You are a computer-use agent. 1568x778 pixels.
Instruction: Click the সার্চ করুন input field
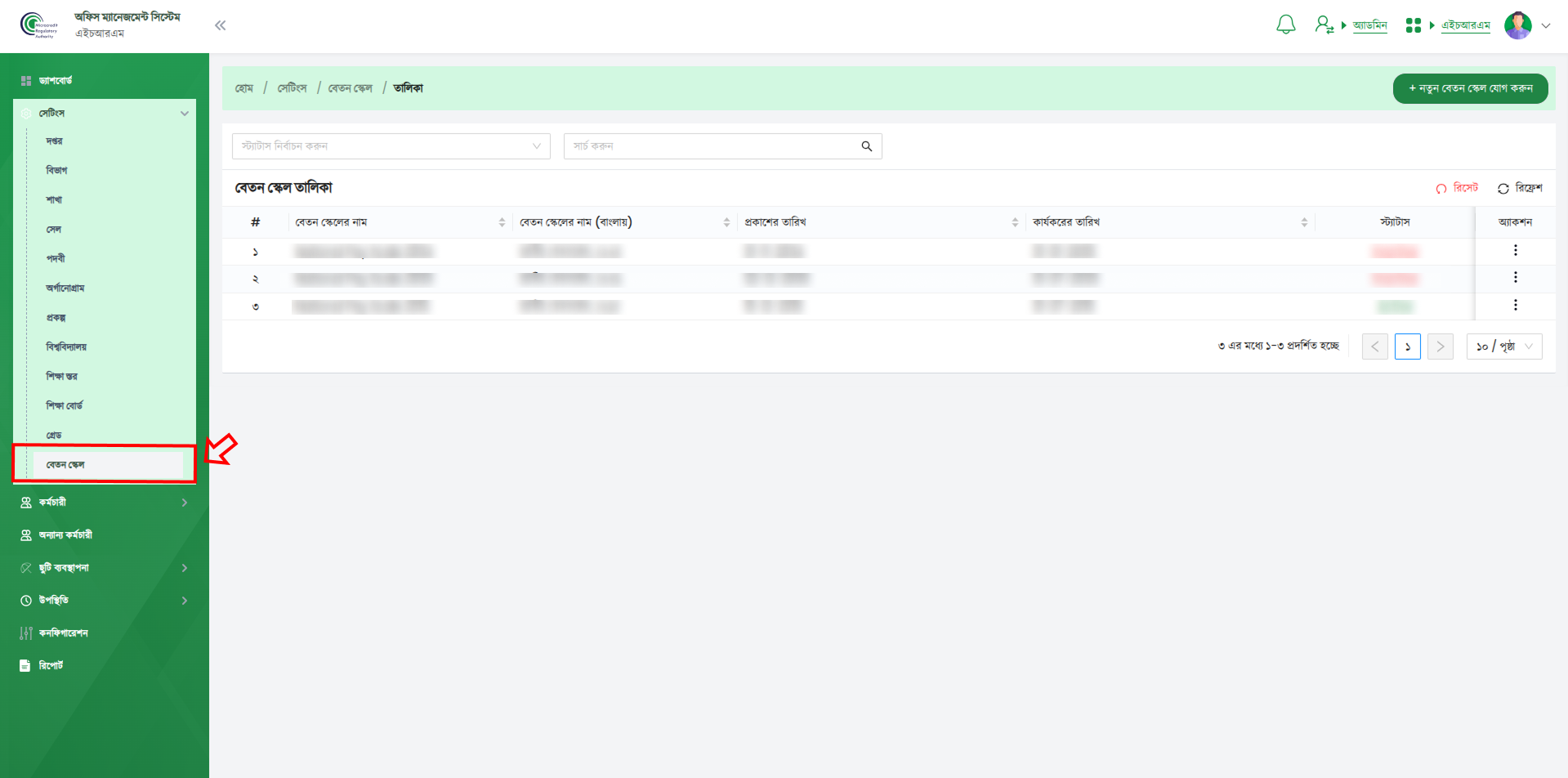[711, 146]
